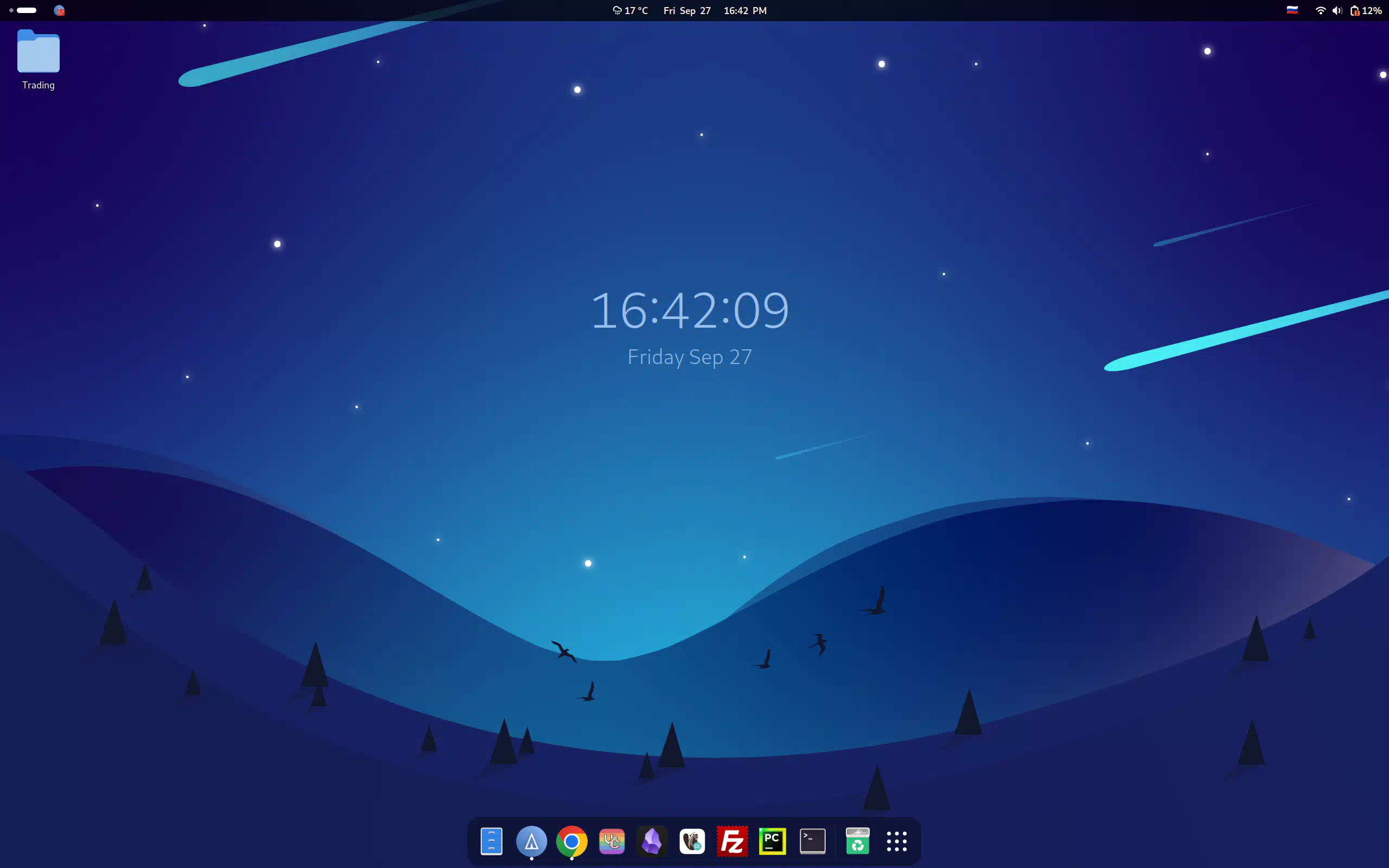Open the Trash in the dock
Screen dimensions: 1389x868
[x=857, y=841]
